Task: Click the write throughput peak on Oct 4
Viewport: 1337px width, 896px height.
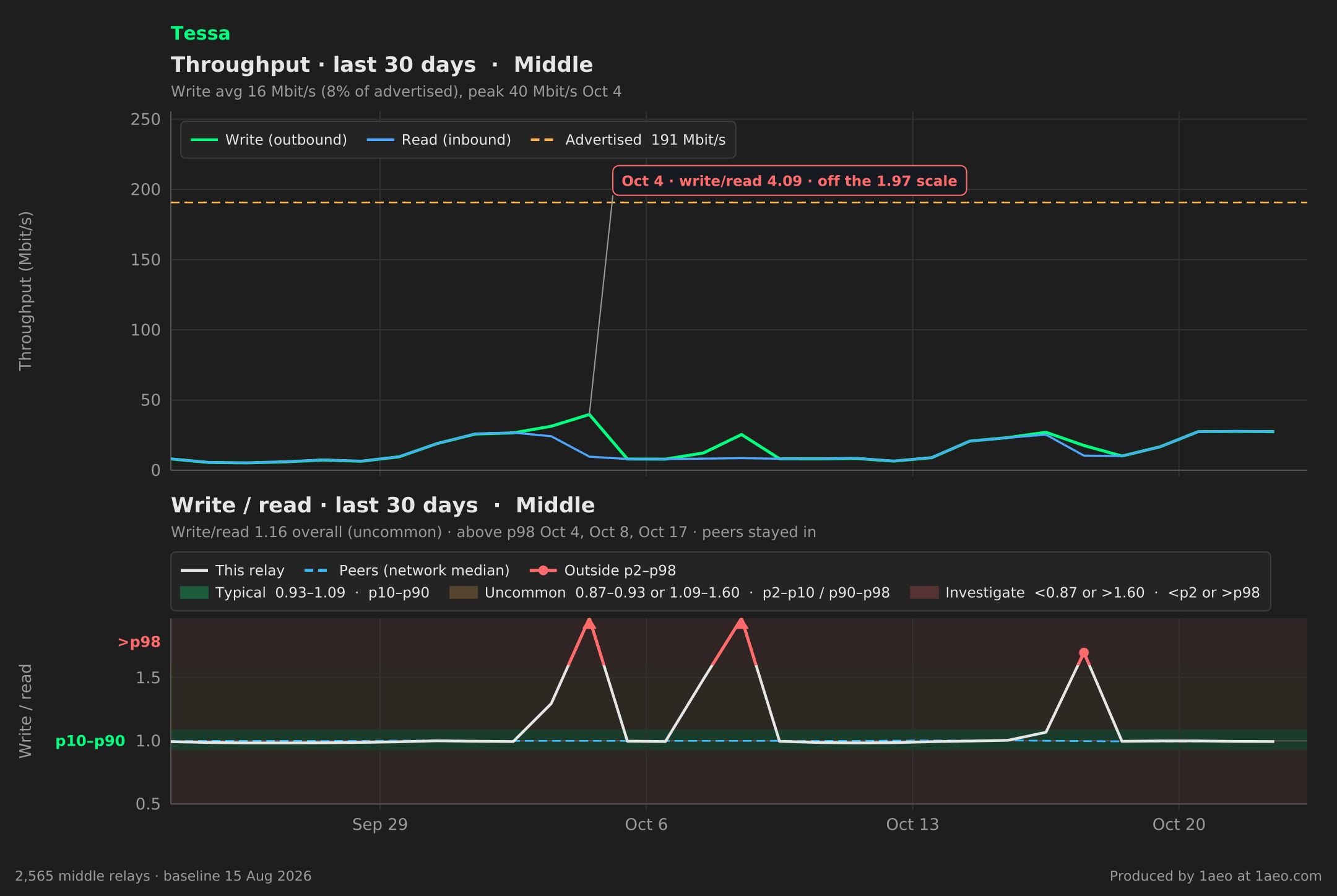Action: point(589,414)
